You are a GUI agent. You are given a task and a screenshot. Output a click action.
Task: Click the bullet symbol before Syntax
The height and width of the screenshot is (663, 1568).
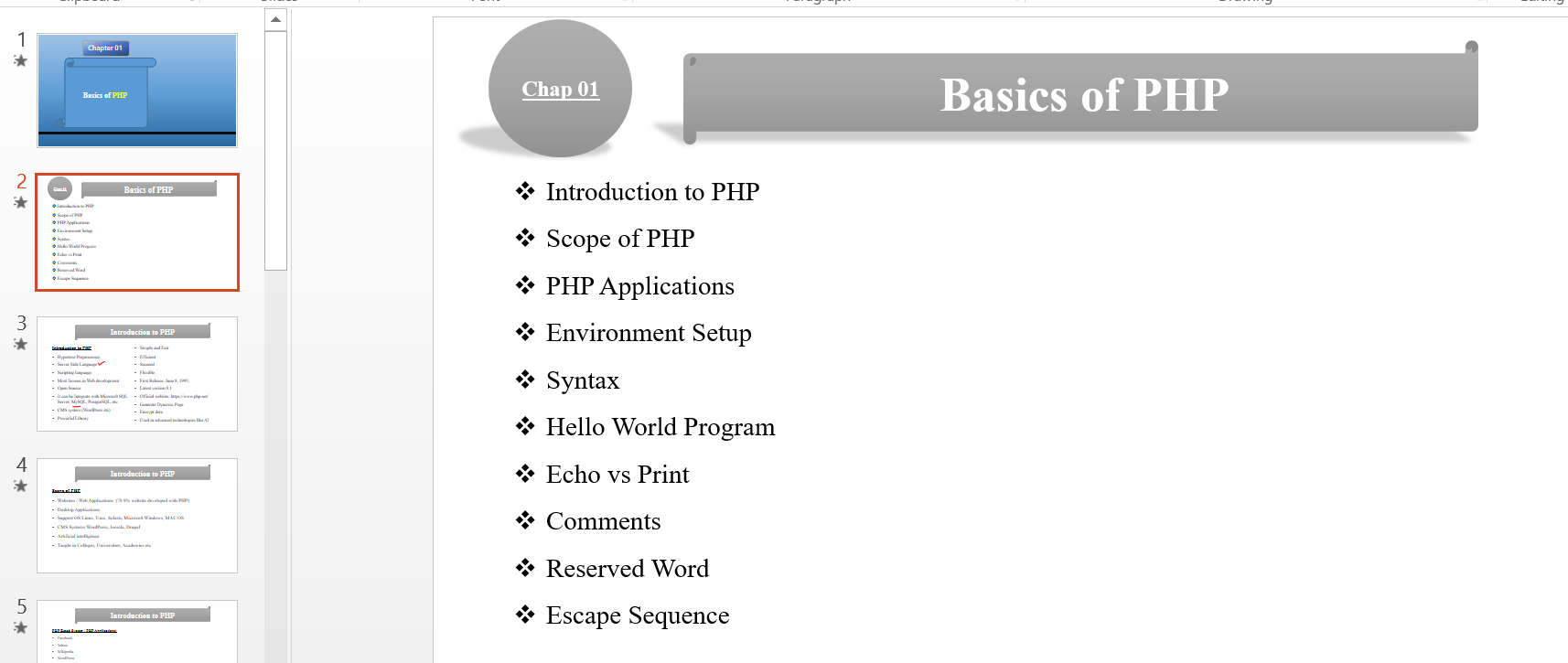pyautogui.click(x=525, y=380)
